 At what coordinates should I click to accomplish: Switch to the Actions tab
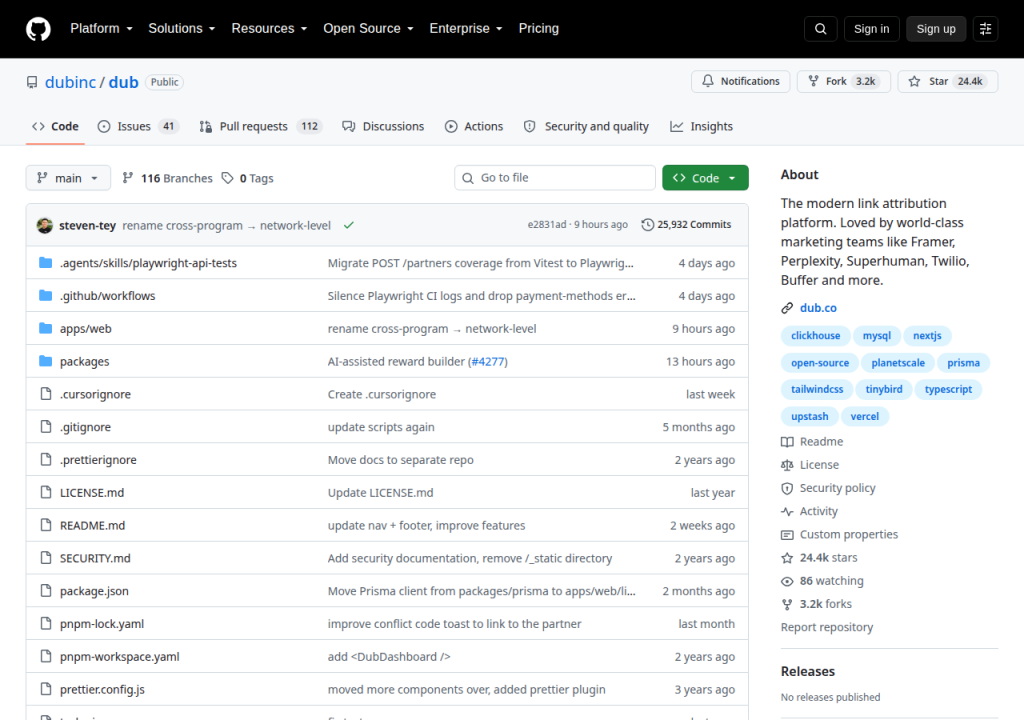coord(474,126)
